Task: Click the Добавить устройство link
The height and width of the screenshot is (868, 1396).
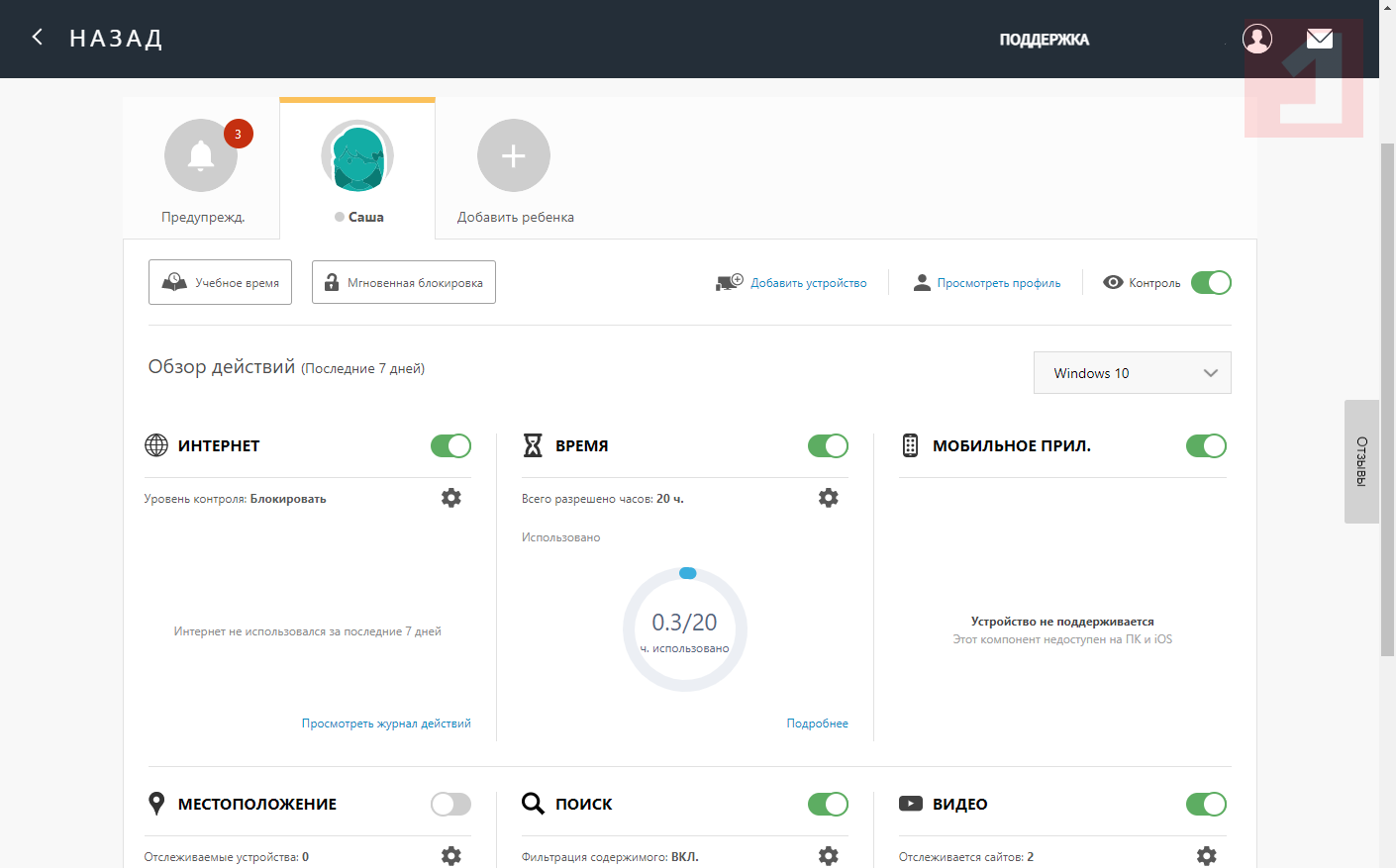Action: [809, 283]
